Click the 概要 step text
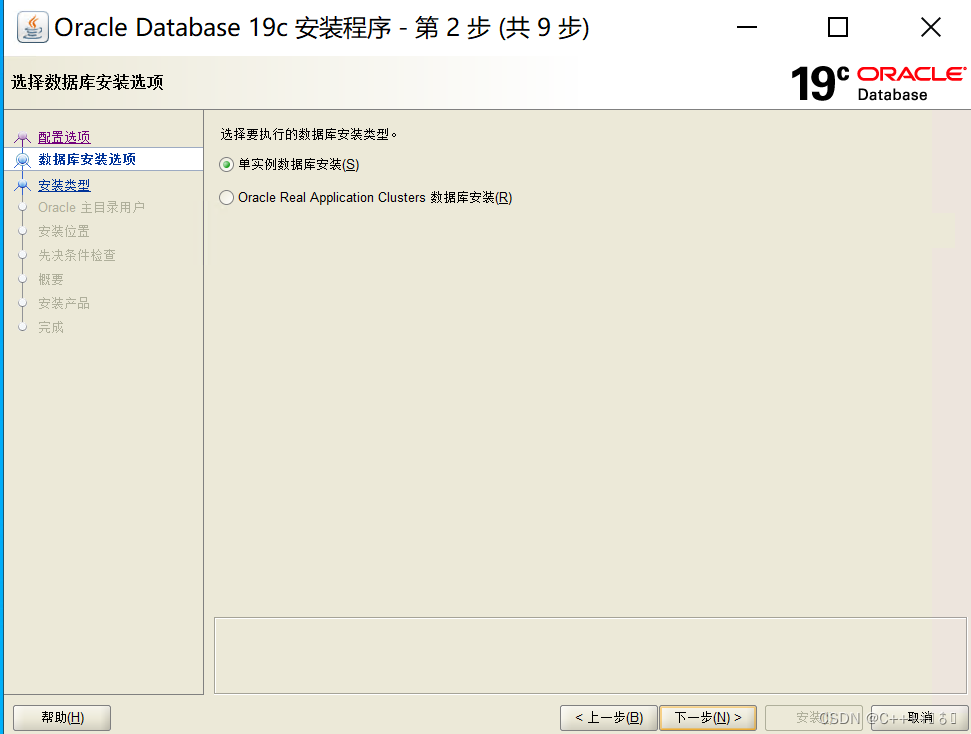The image size is (971, 734). point(51,279)
